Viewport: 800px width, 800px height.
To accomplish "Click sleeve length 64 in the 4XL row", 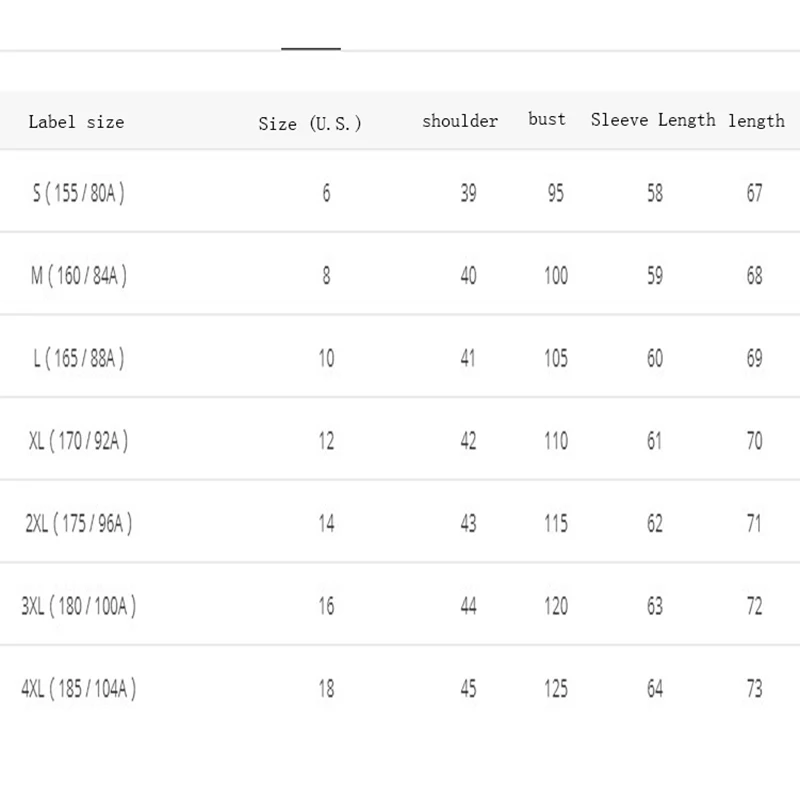I will (654, 688).
